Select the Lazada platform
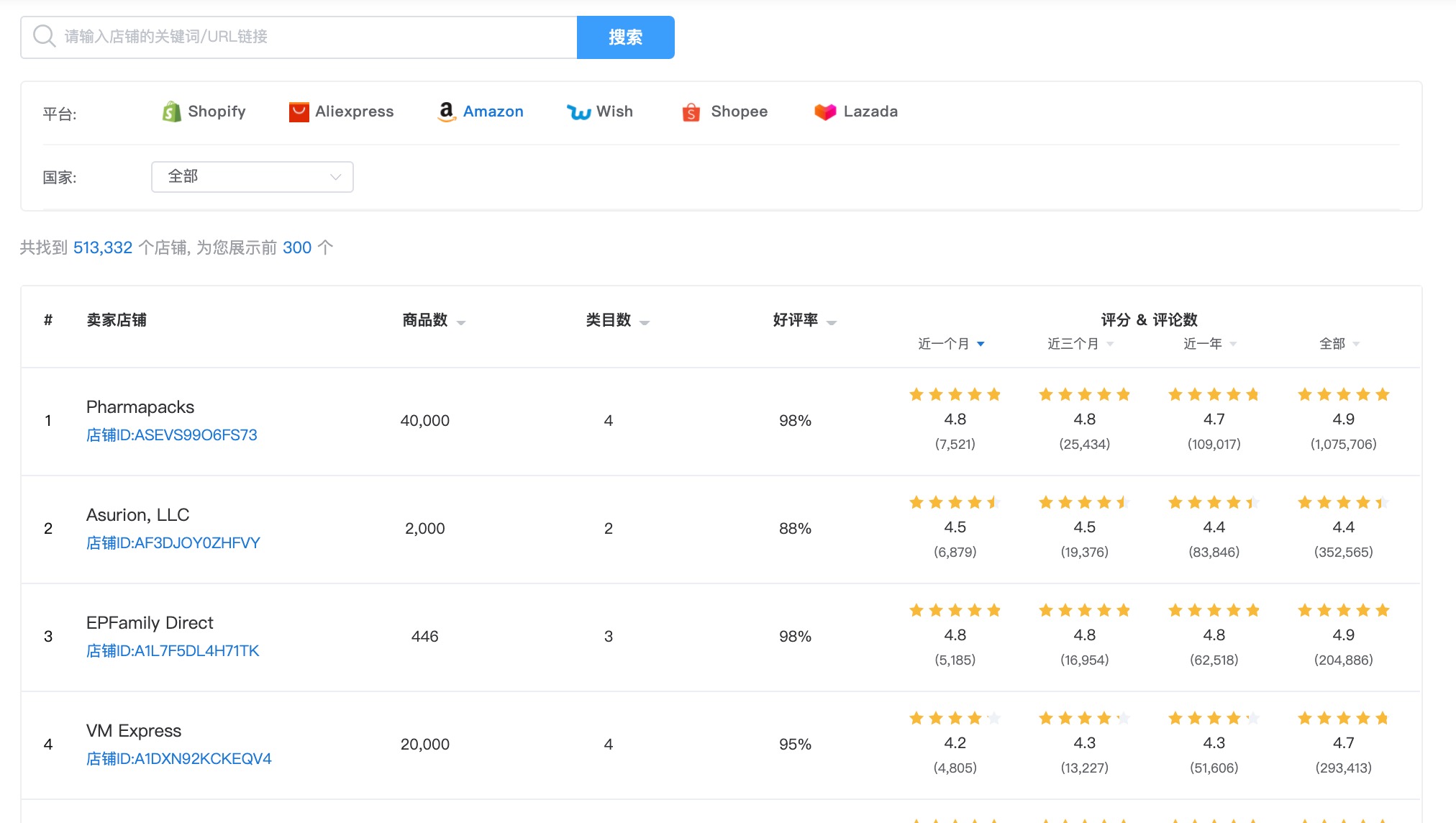The height and width of the screenshot is (823, 1456). click(x=856, y=112)
